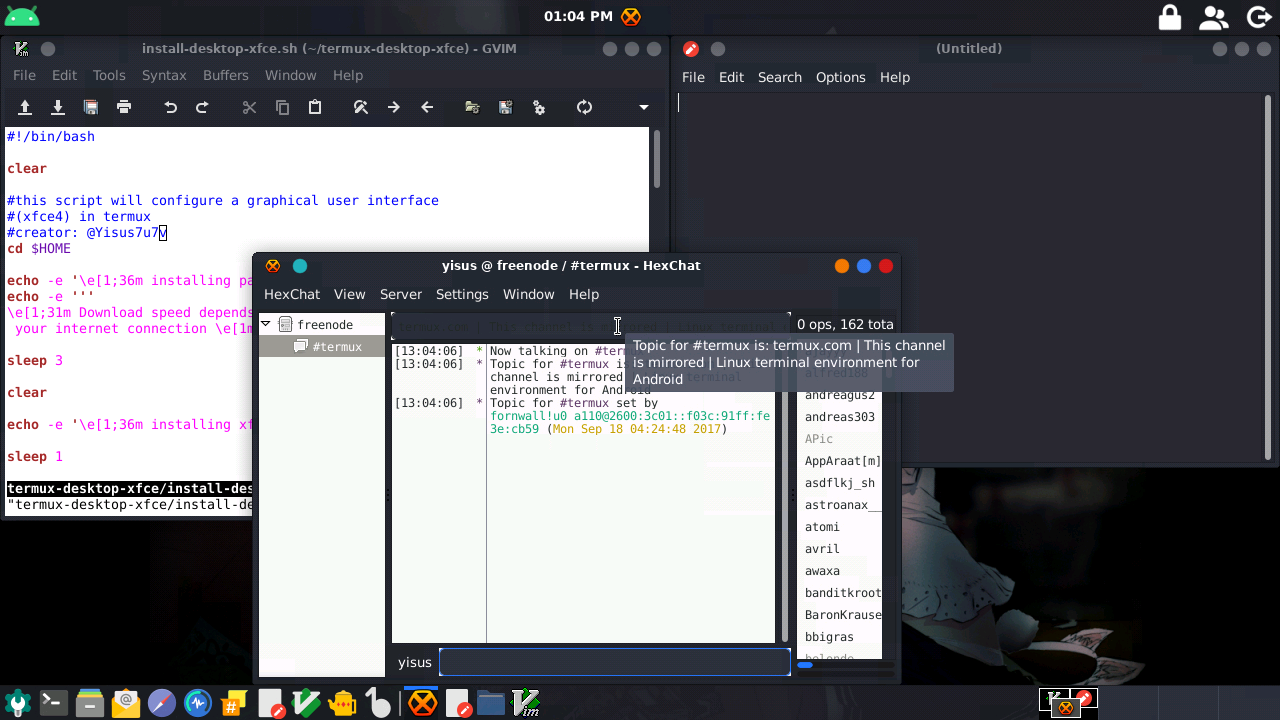Open View menu in HexChat
1280x720 pixels.
[349, 294]
